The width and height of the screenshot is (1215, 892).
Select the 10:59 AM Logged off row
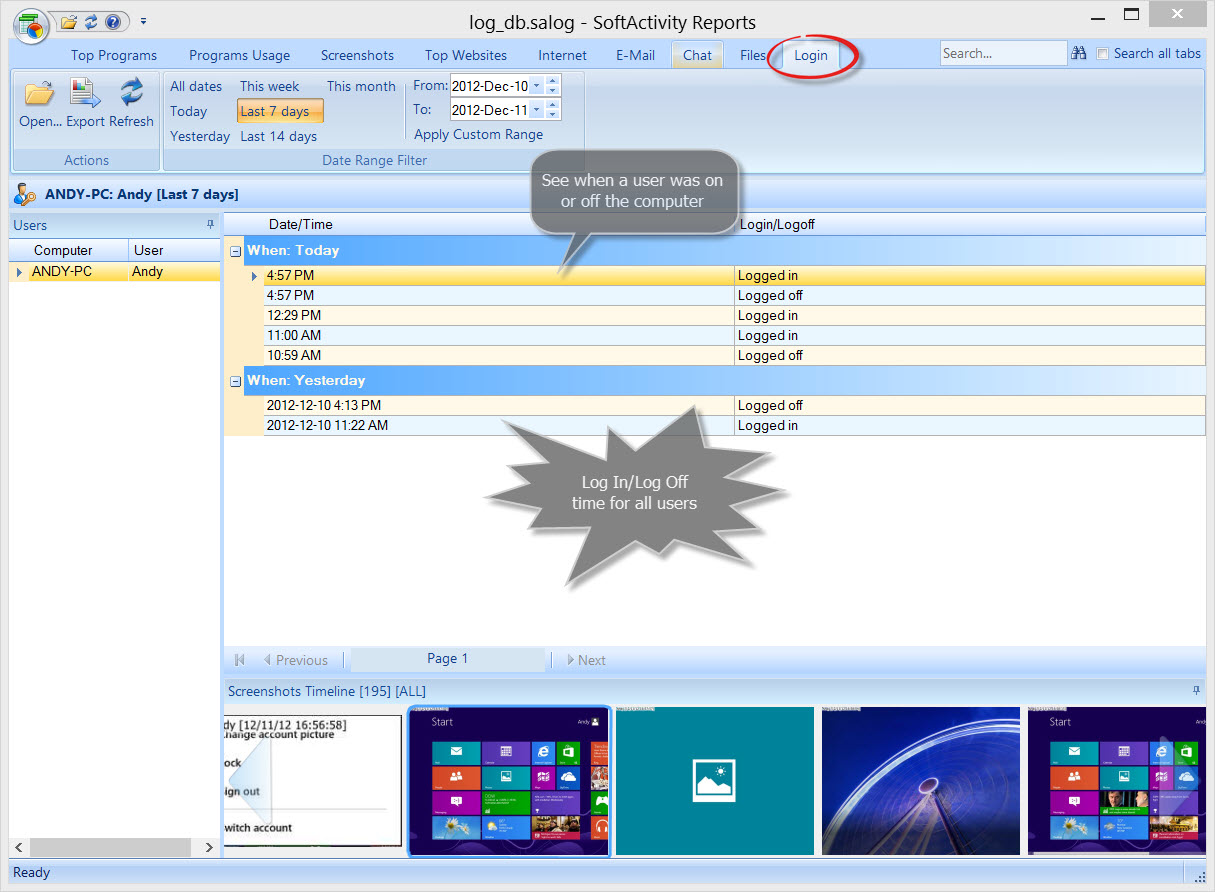tap(734, 355)
